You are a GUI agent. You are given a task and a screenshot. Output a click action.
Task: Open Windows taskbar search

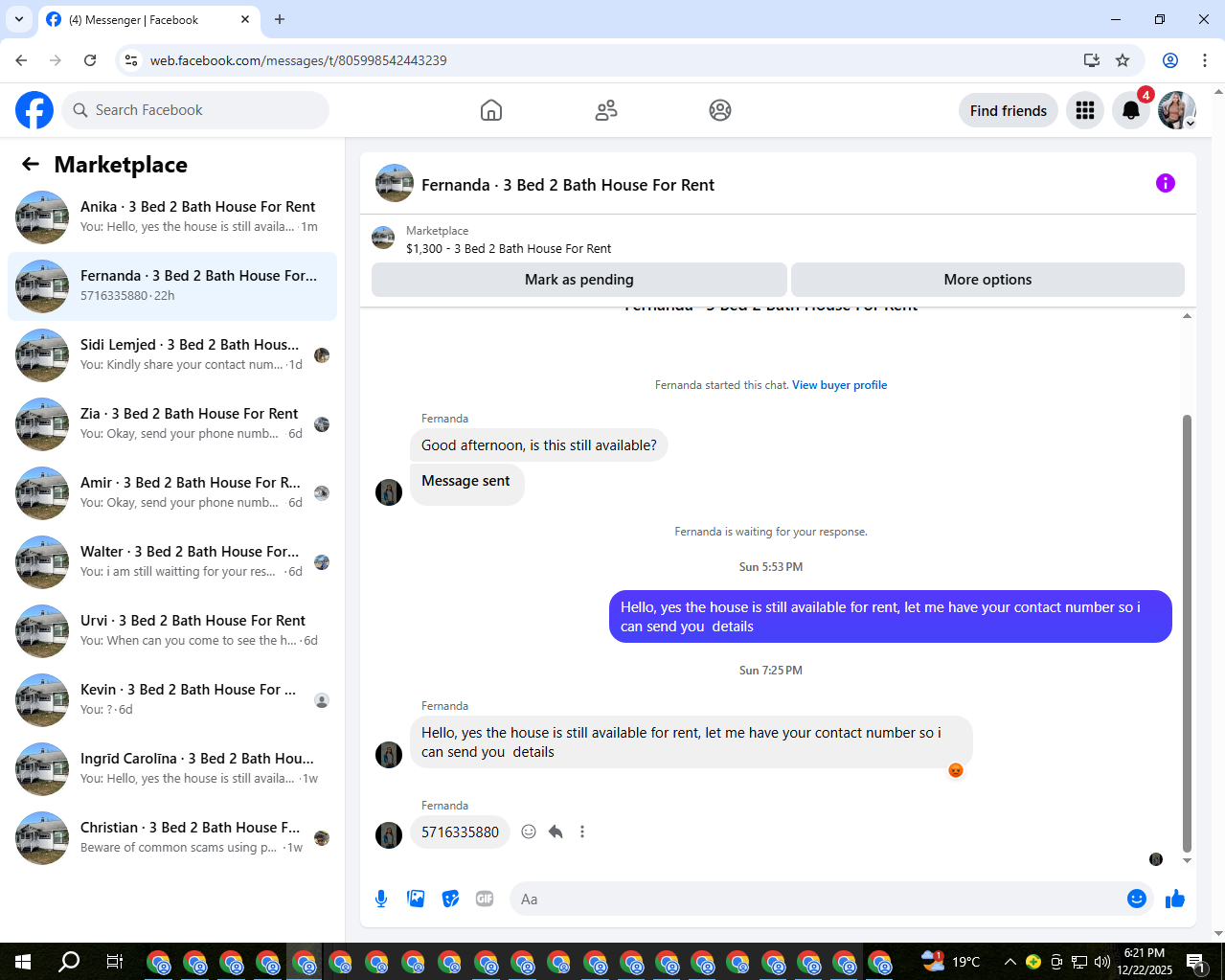click(x=69, y=961)
